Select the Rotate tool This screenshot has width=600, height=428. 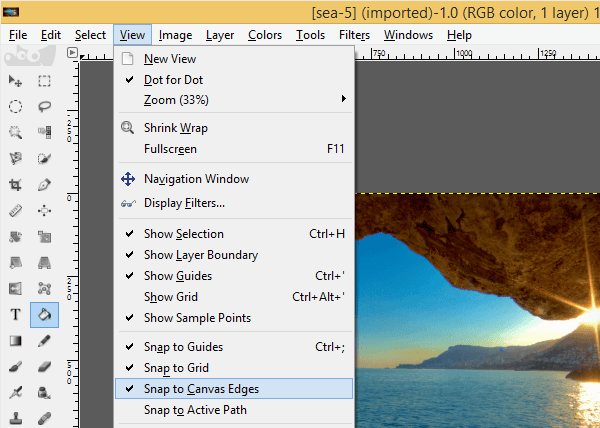(15, 237)
